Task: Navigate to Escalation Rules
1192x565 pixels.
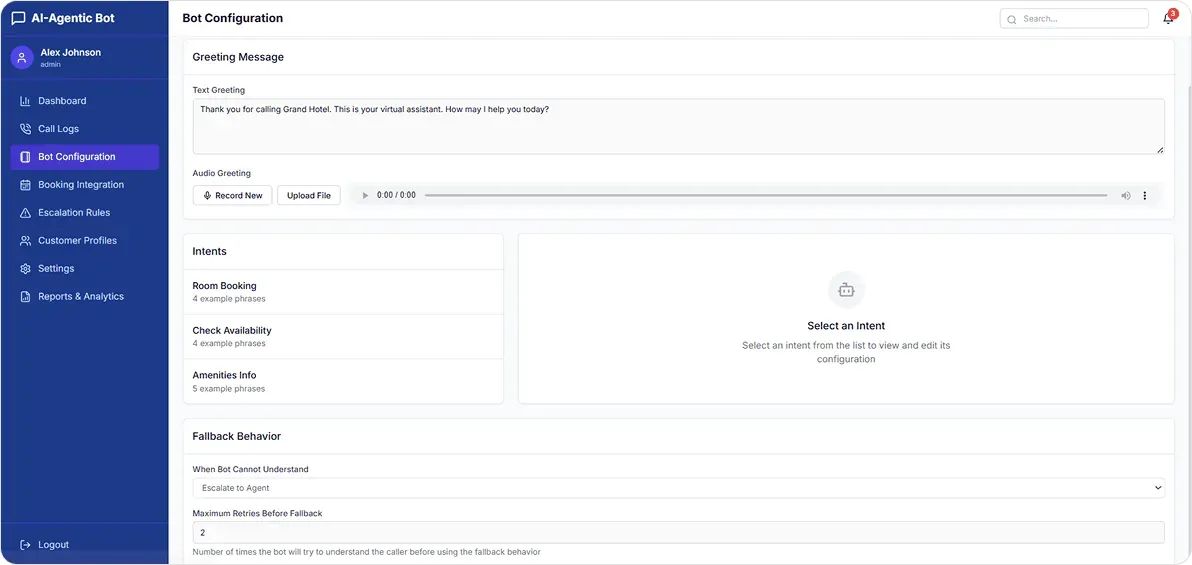Action: coord(74,213)
